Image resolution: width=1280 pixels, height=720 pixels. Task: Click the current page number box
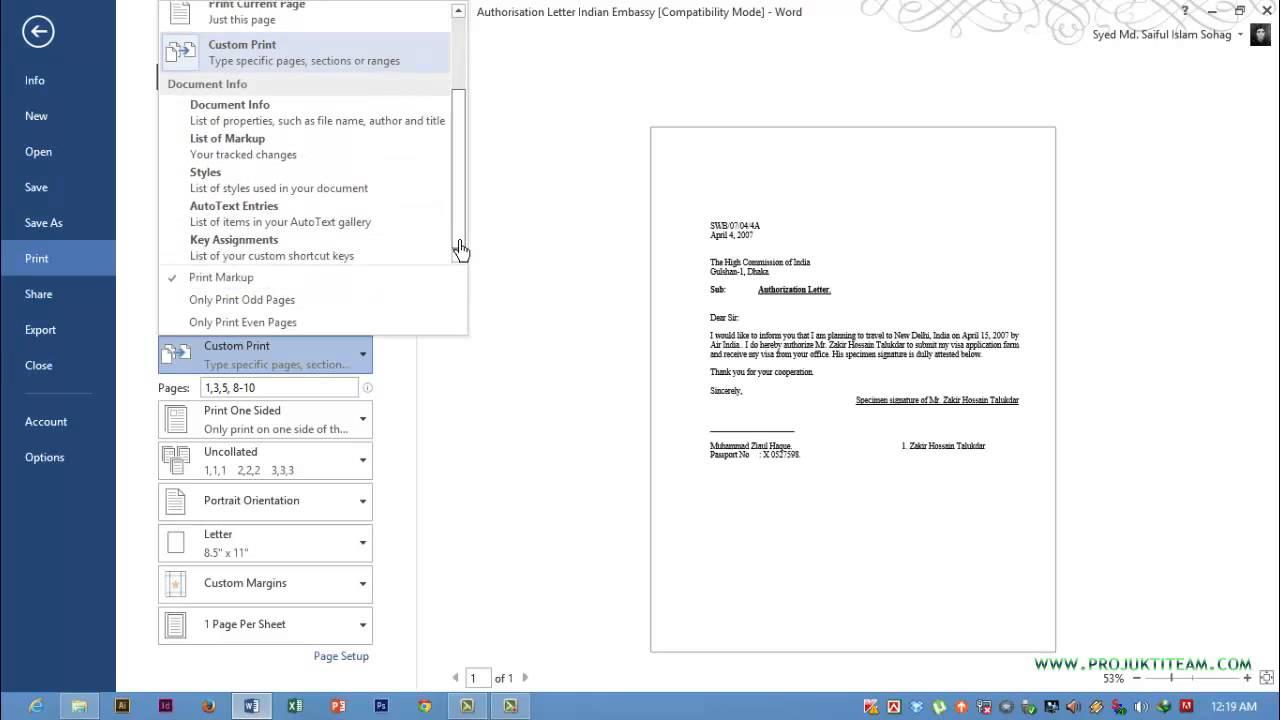pos(478,678)
